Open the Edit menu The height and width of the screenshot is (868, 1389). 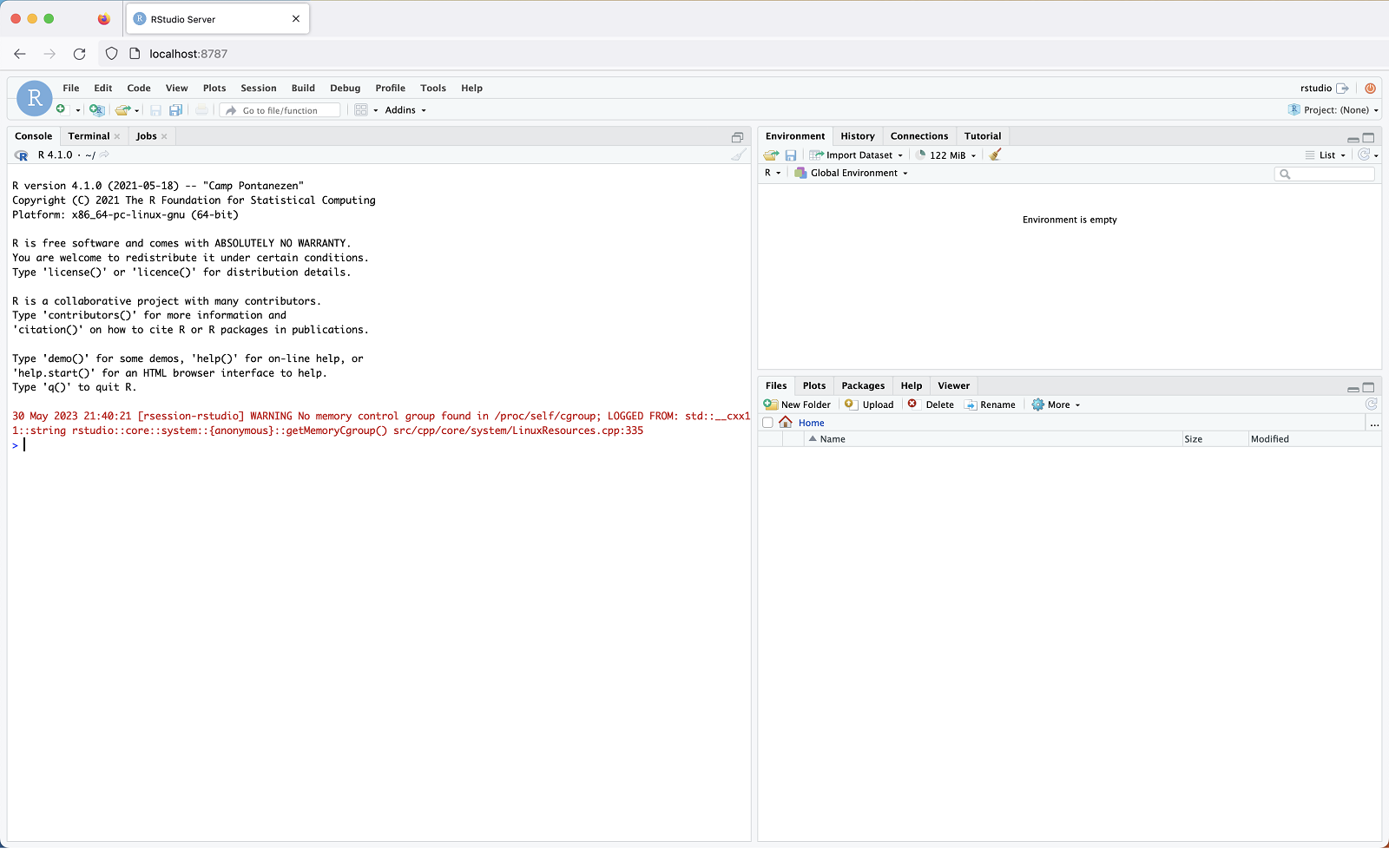click(103, 89)
